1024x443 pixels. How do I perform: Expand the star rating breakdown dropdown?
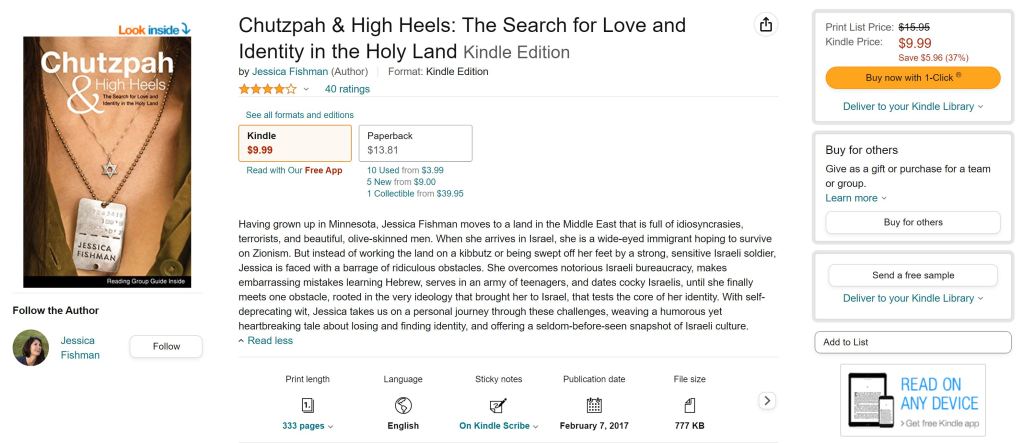click(306, 89)
